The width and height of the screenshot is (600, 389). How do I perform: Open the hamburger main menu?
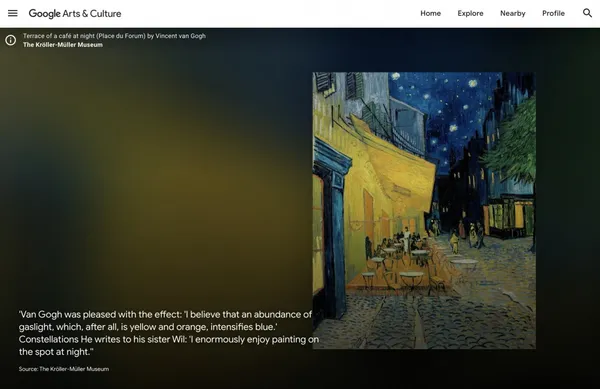tap(13, 13)
